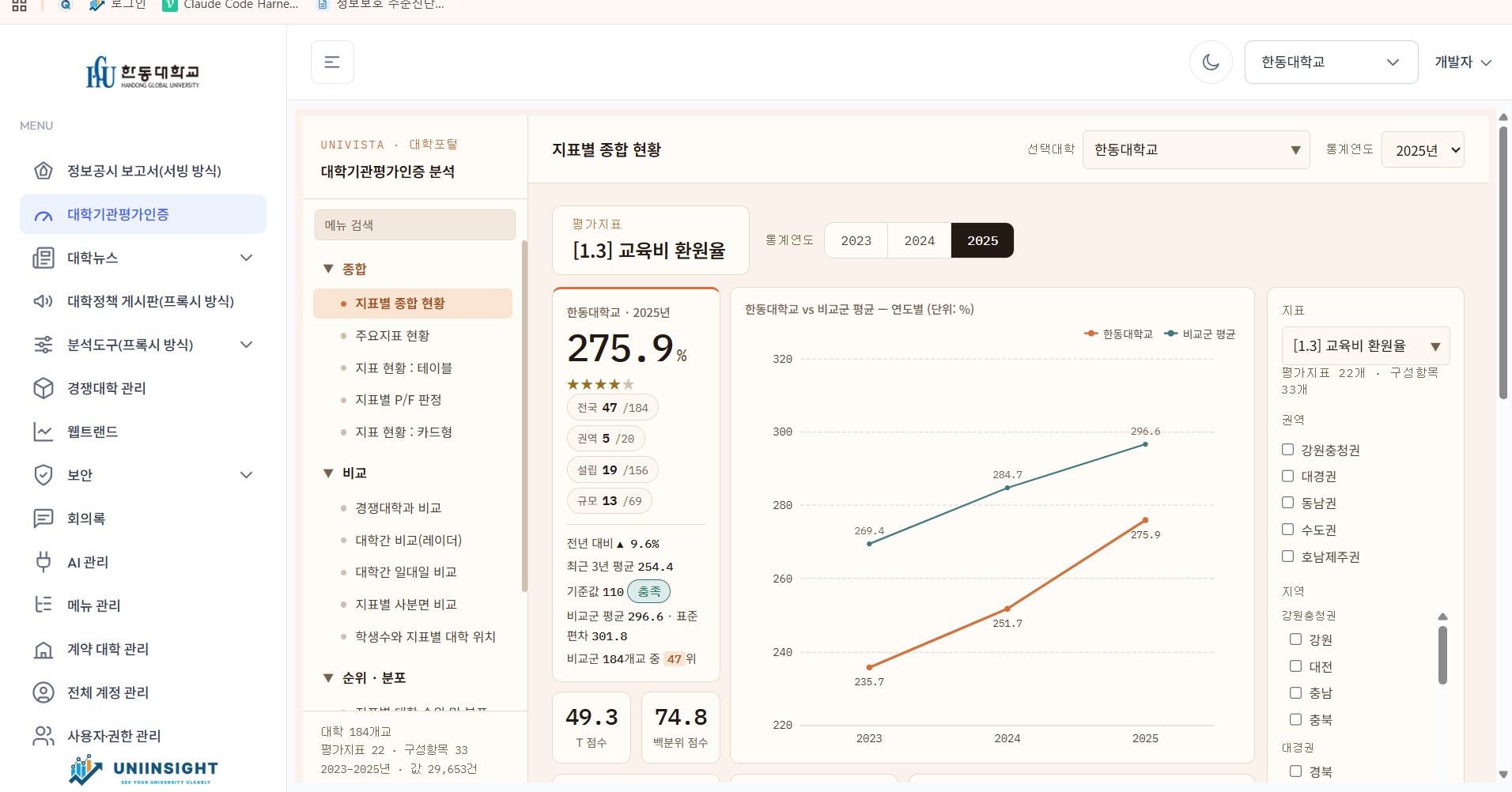Click the 대학기관평가인증 gauge icon
This screenshot has width=1512, height=792.
point(43,215)
